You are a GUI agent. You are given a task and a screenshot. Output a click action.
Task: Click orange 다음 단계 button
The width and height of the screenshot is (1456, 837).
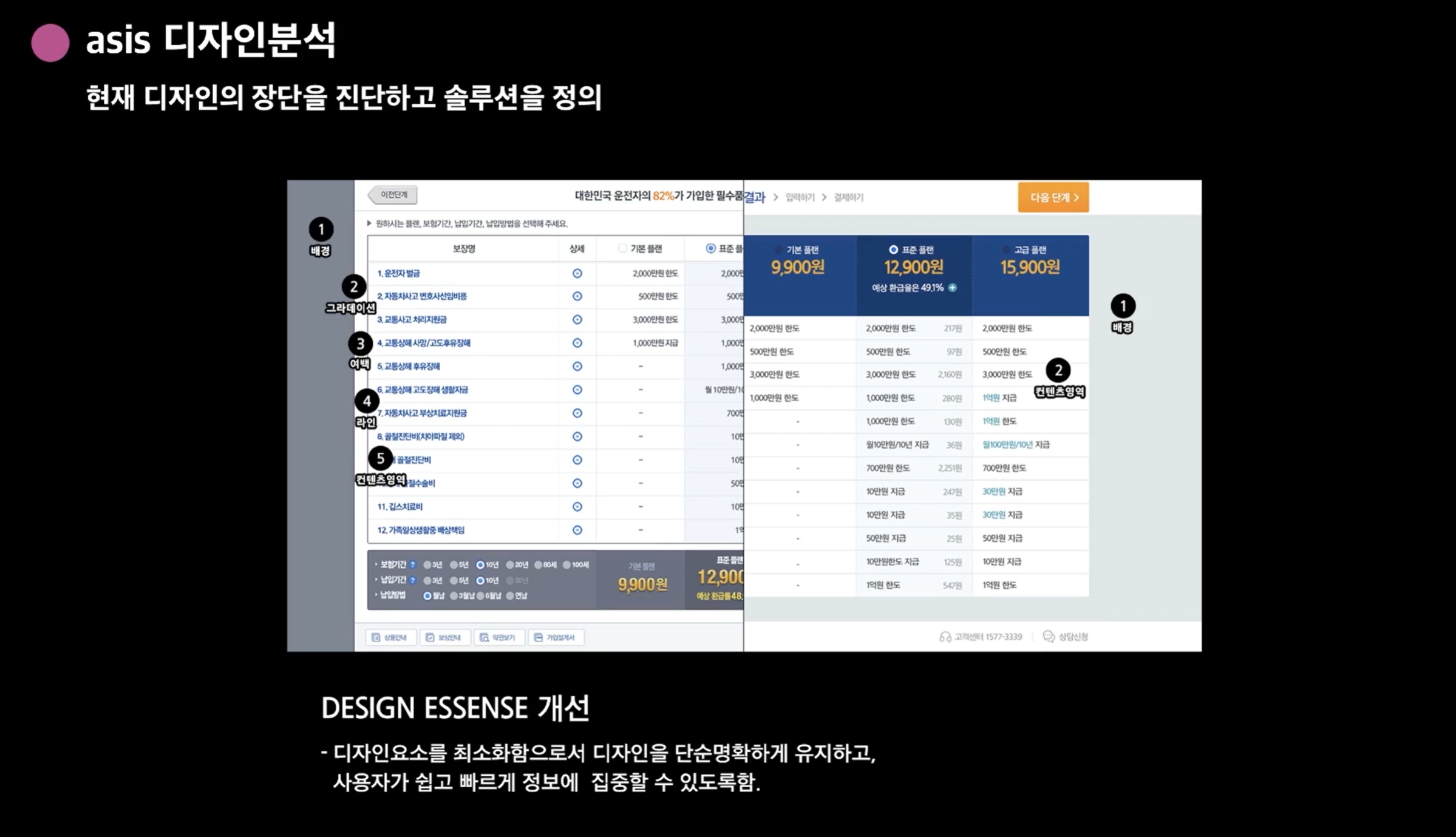point(1053,197)
